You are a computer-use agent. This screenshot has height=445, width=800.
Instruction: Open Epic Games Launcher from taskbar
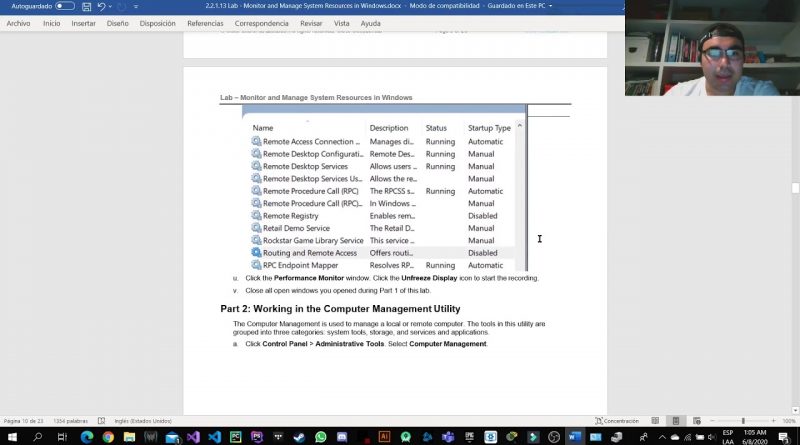tap(469, 437)
